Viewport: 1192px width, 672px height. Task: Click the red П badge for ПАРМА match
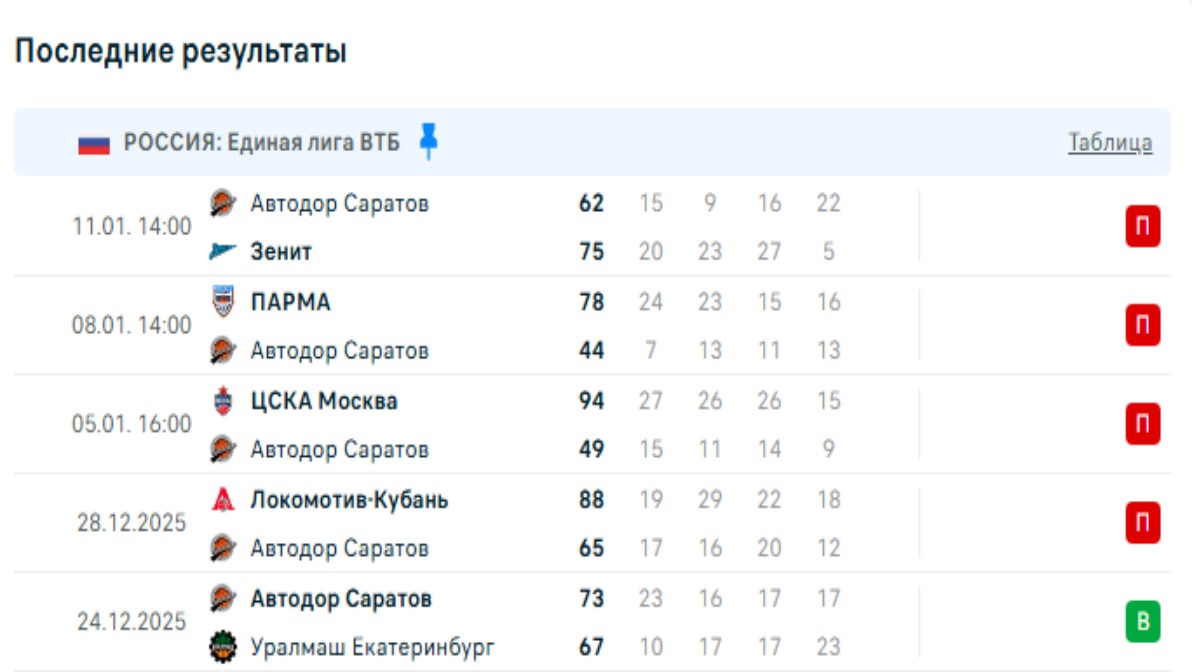[1143, 326]
